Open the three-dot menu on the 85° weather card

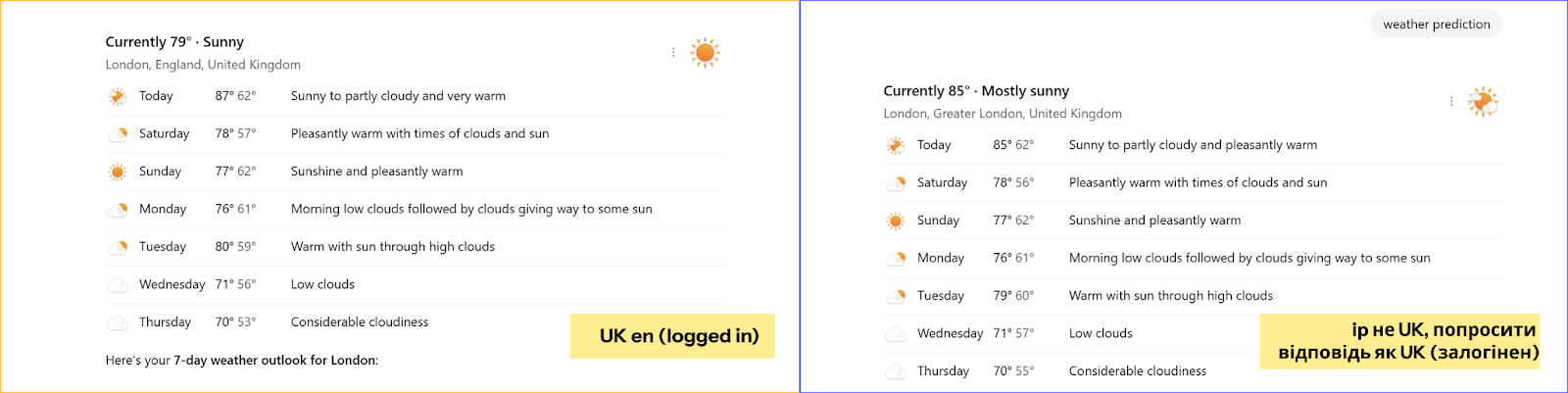click(x=1451, y=101)
